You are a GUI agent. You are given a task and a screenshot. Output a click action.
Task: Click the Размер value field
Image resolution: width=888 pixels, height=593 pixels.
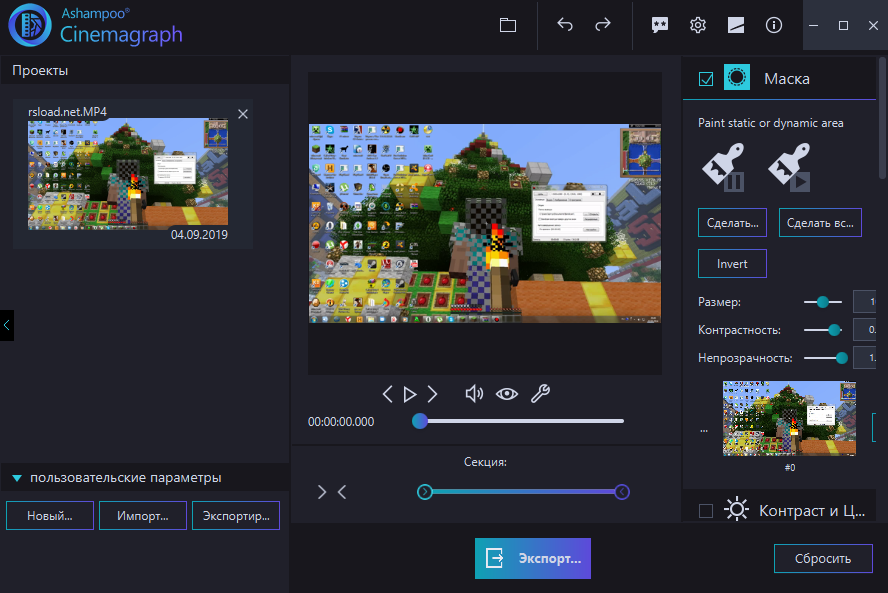click(x=864, y=302)
